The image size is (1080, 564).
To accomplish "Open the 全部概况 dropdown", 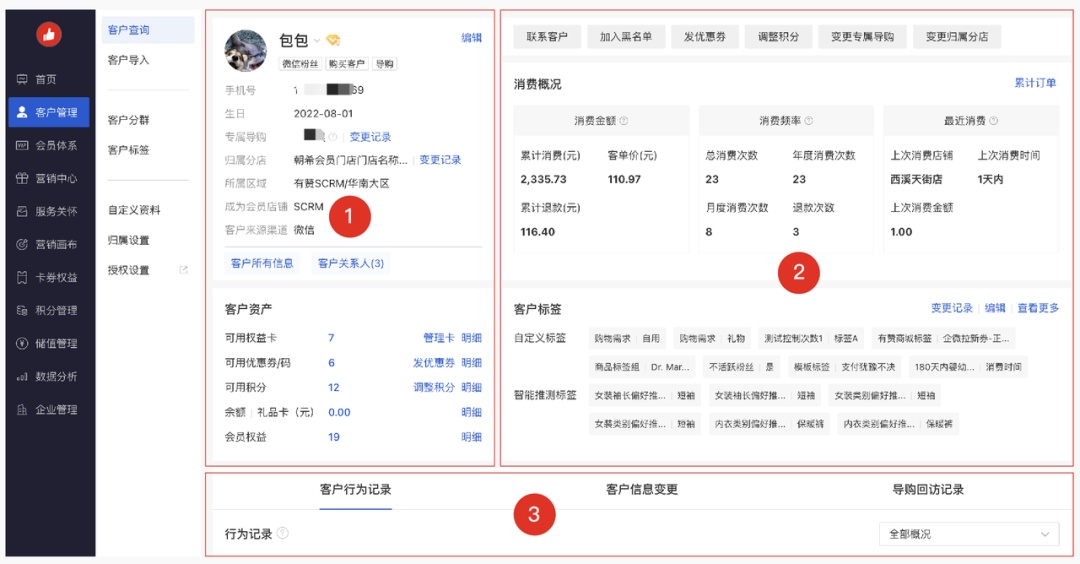I will [969, 534].
